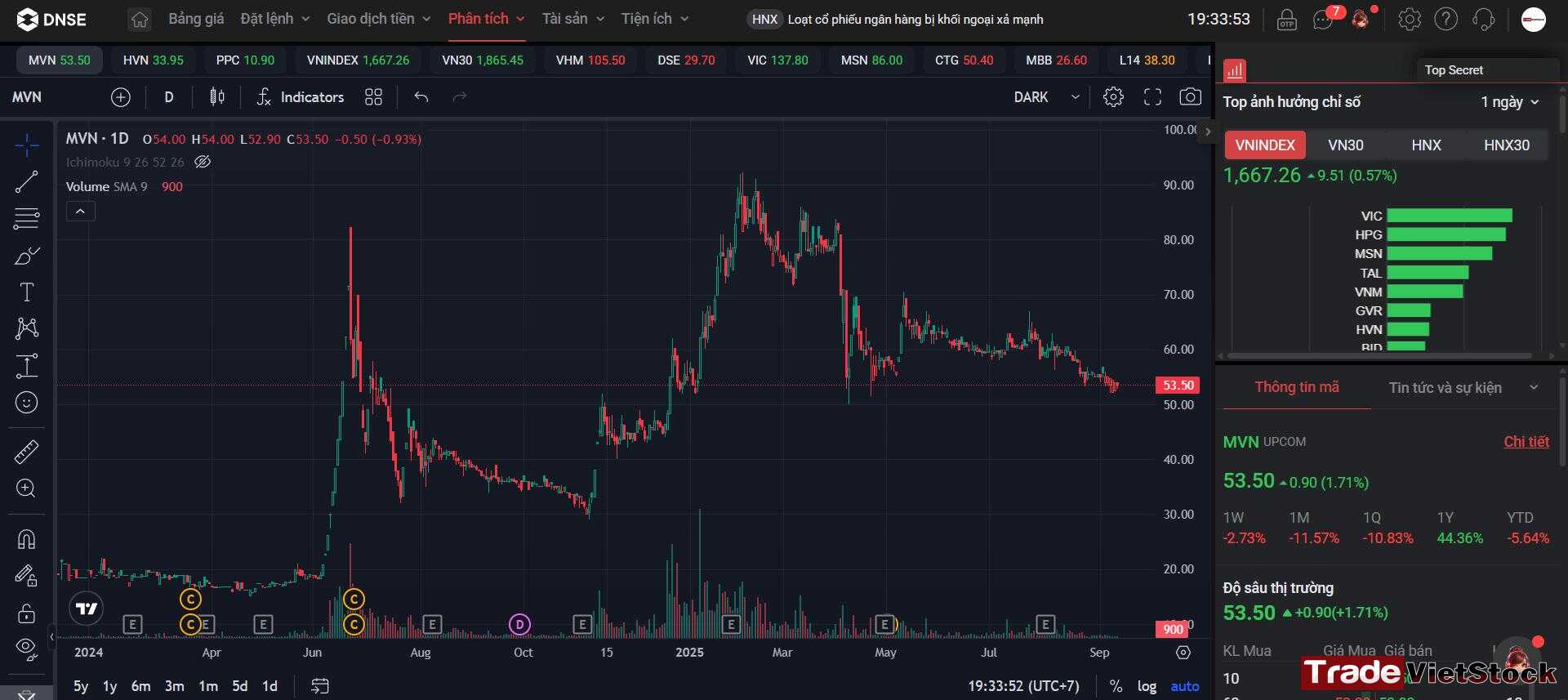The image size is (1568, 700).
Task: Expand the Tài sản dropdown
Action: pos(573,19)
